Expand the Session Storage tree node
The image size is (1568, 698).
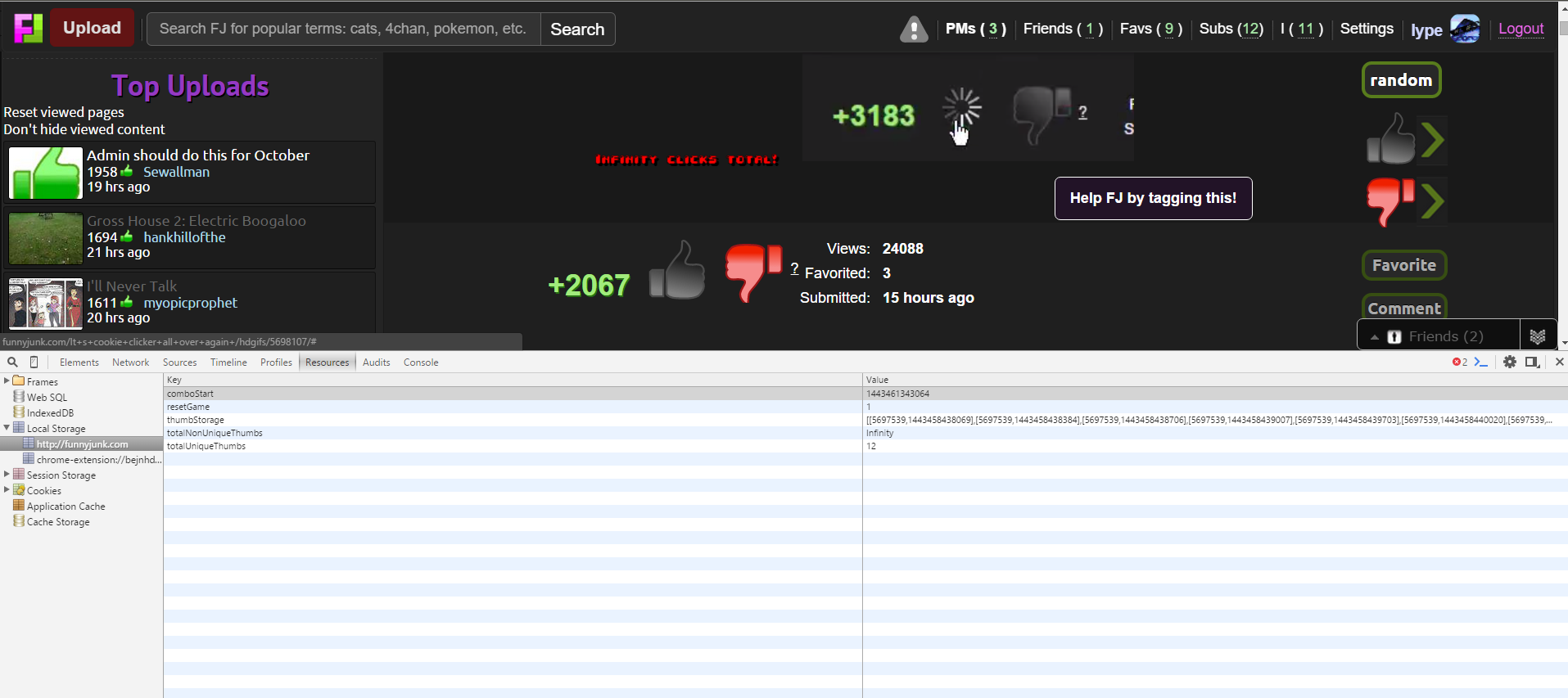pyautogui.click(x=7, y=475)
